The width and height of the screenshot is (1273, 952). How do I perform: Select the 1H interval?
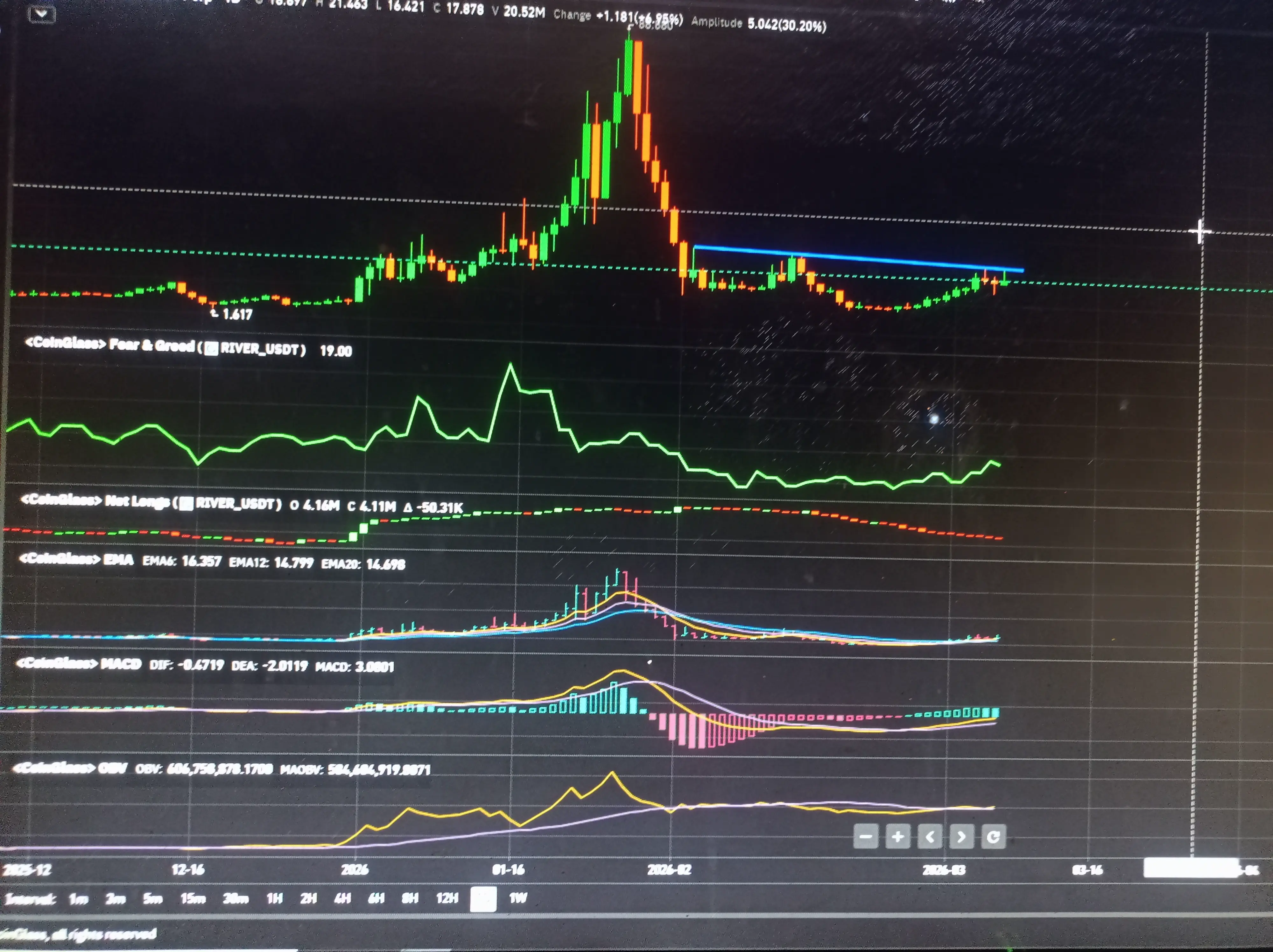(x=275, y=899)
